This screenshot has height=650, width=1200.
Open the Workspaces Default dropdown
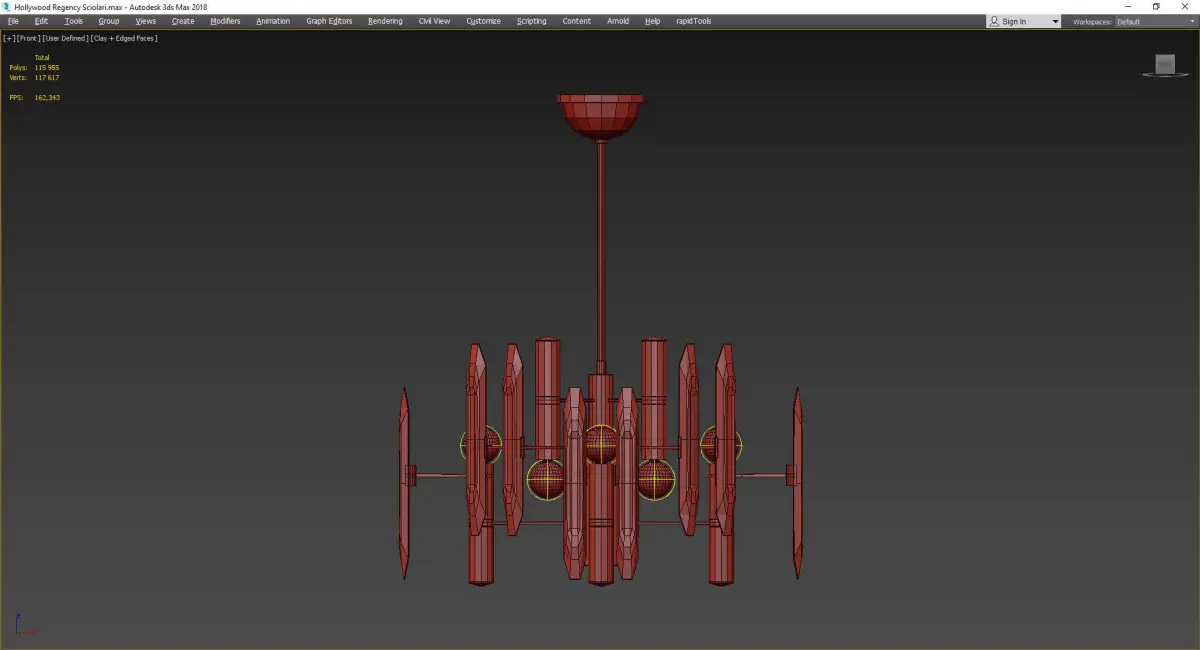[x=1156, y=21]
